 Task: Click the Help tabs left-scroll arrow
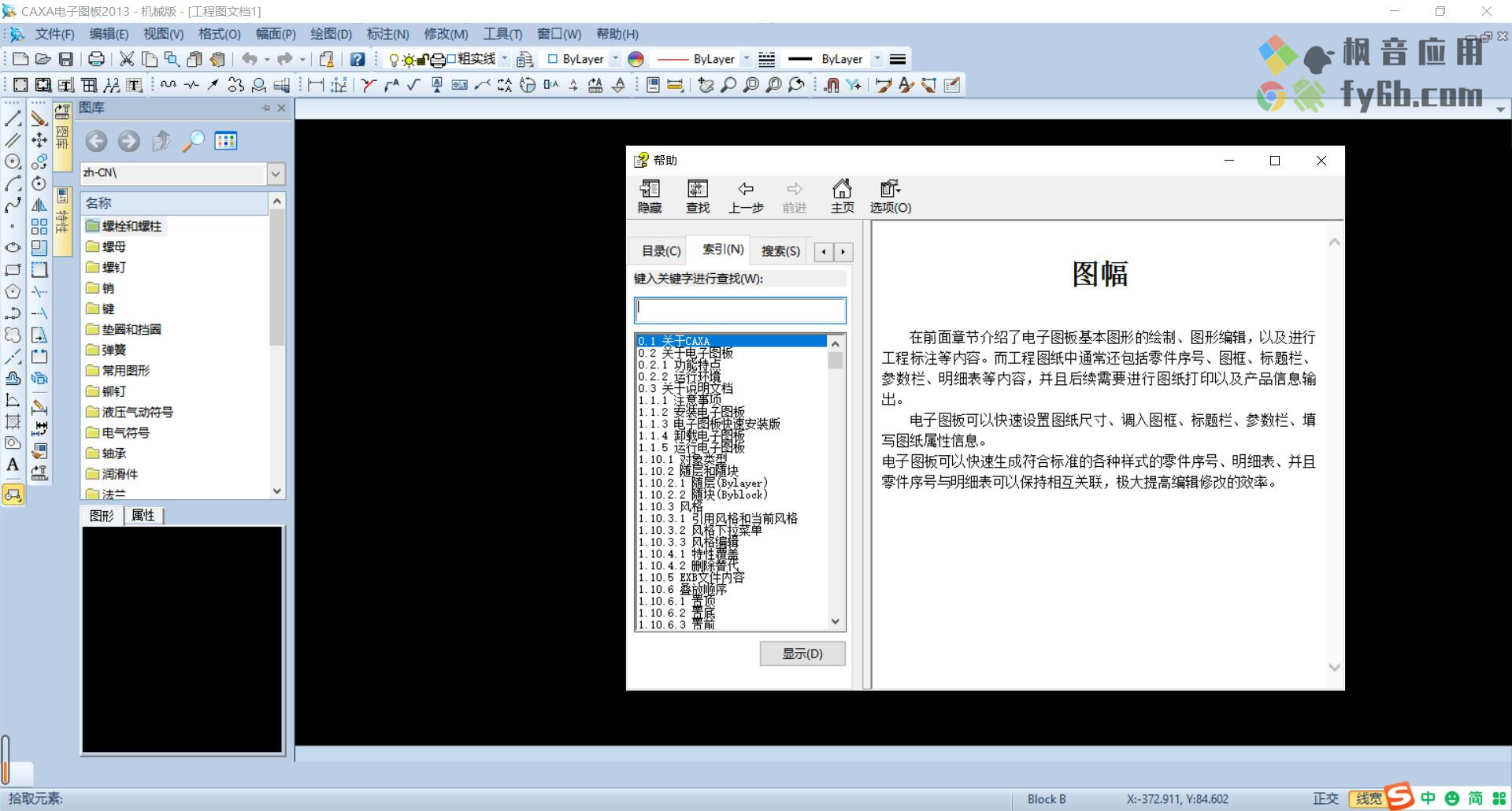point(824,252)
